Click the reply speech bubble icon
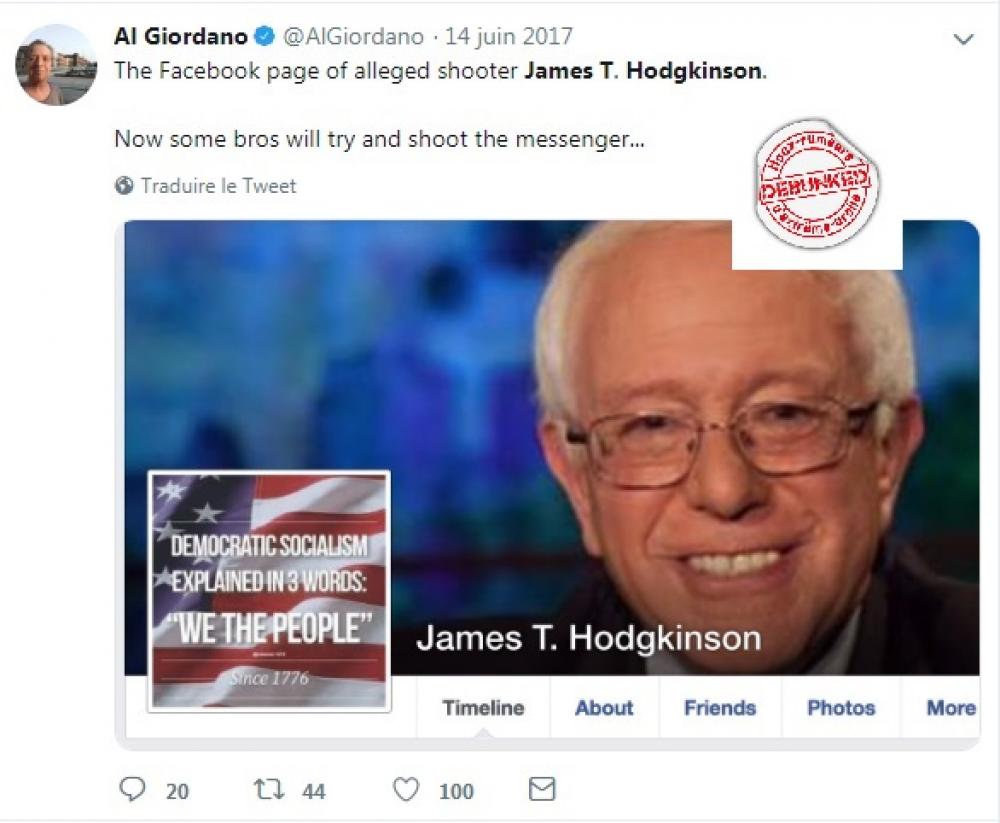 coord(132,790)
